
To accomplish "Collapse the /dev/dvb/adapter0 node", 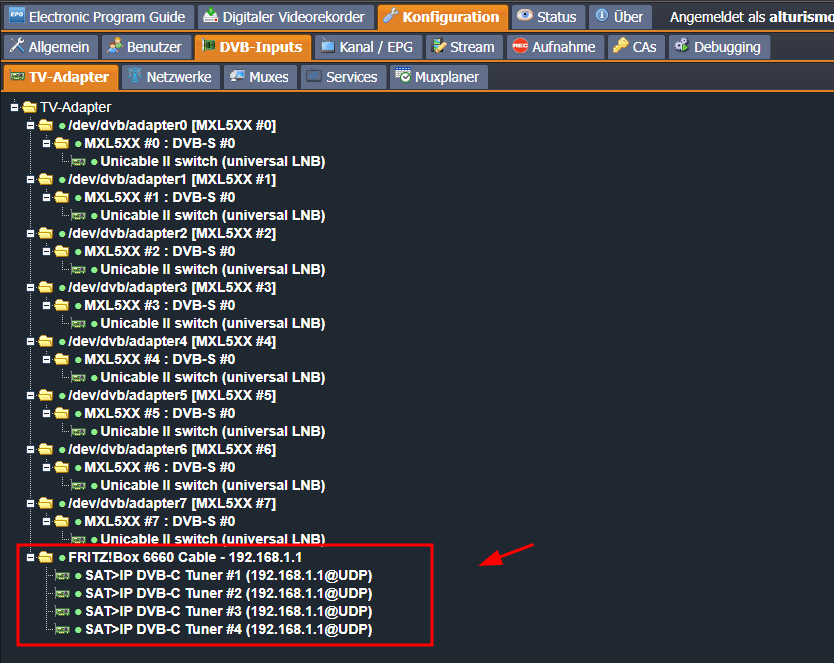I will coord(30,125).
